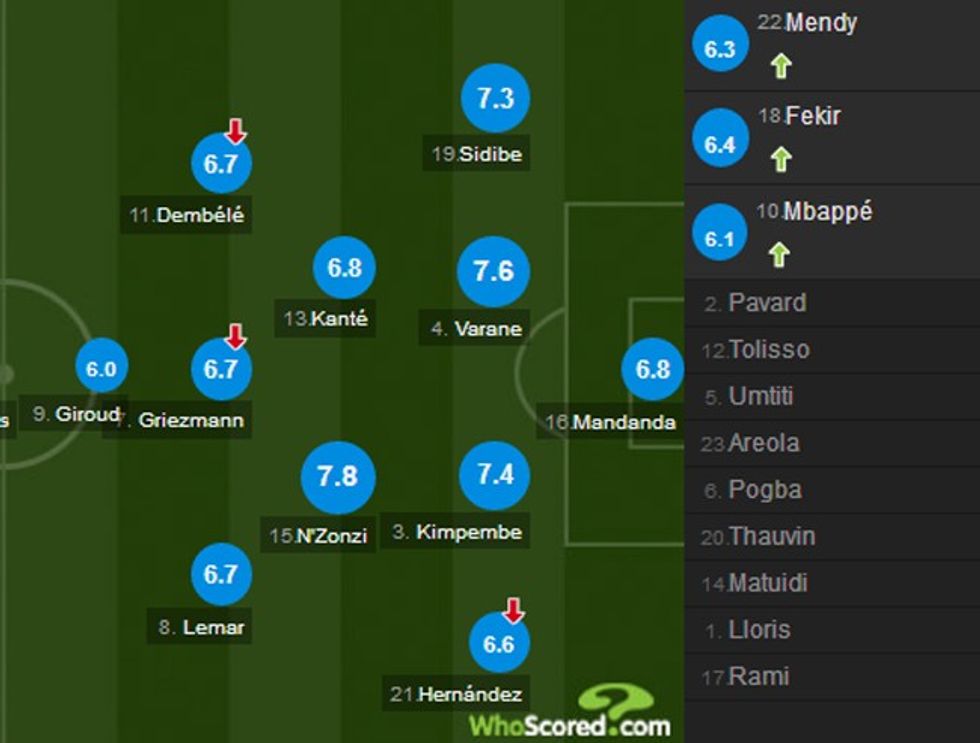Click Fekir's 6.4 rating badge
This screenshot has height=743, width=980.
click(720, 145)
